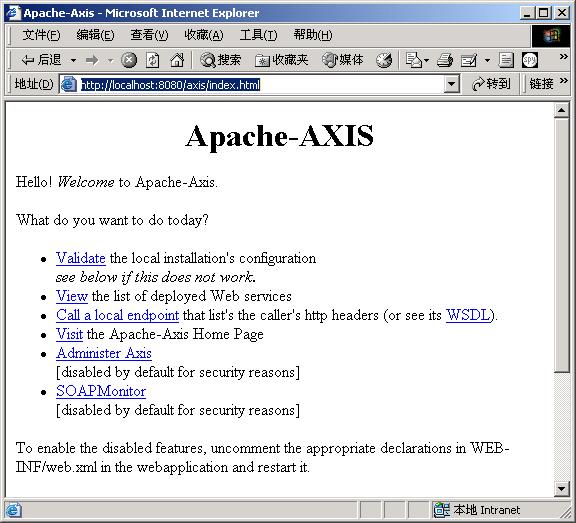The height and width of the screenshot is (523, 576).
Task: Open the 查看(V) menu
Action: pos(149,35)
